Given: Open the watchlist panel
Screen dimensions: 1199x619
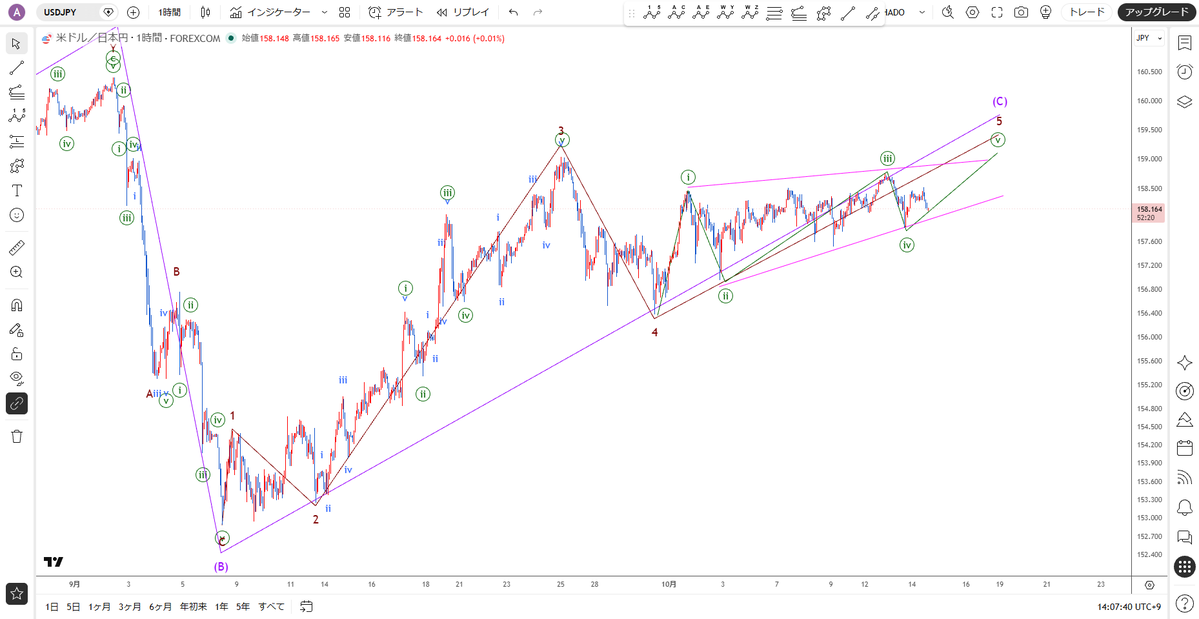Looking at the screenshot, I should 1184,44.
